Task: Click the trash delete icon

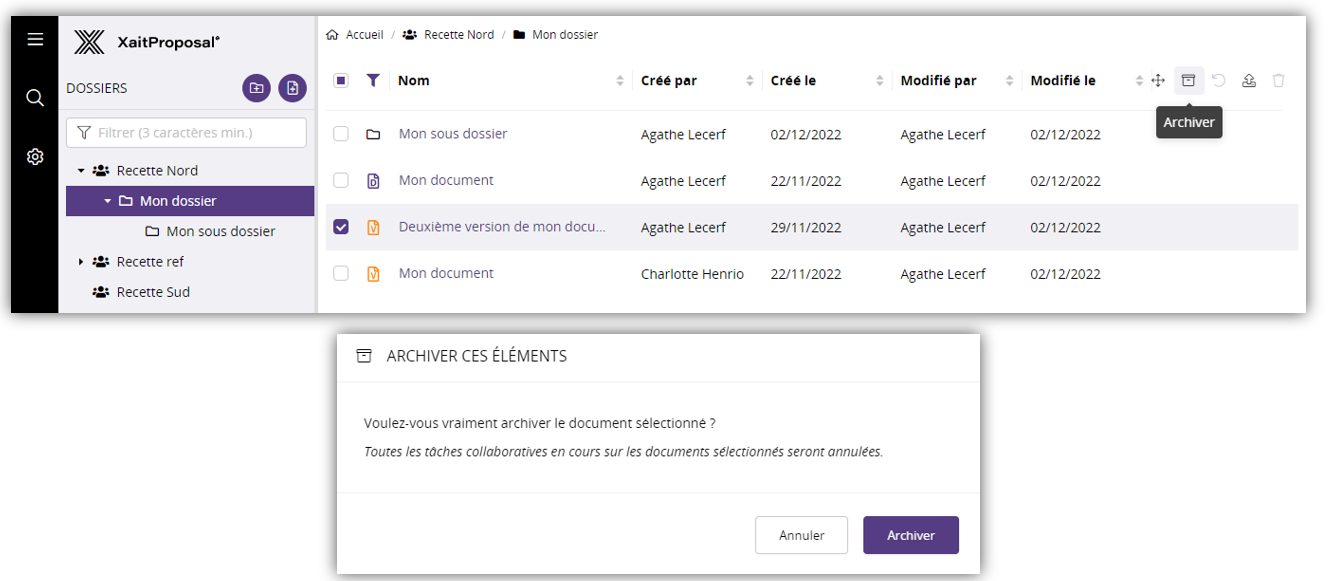Action: click(x=1278, y=81)
